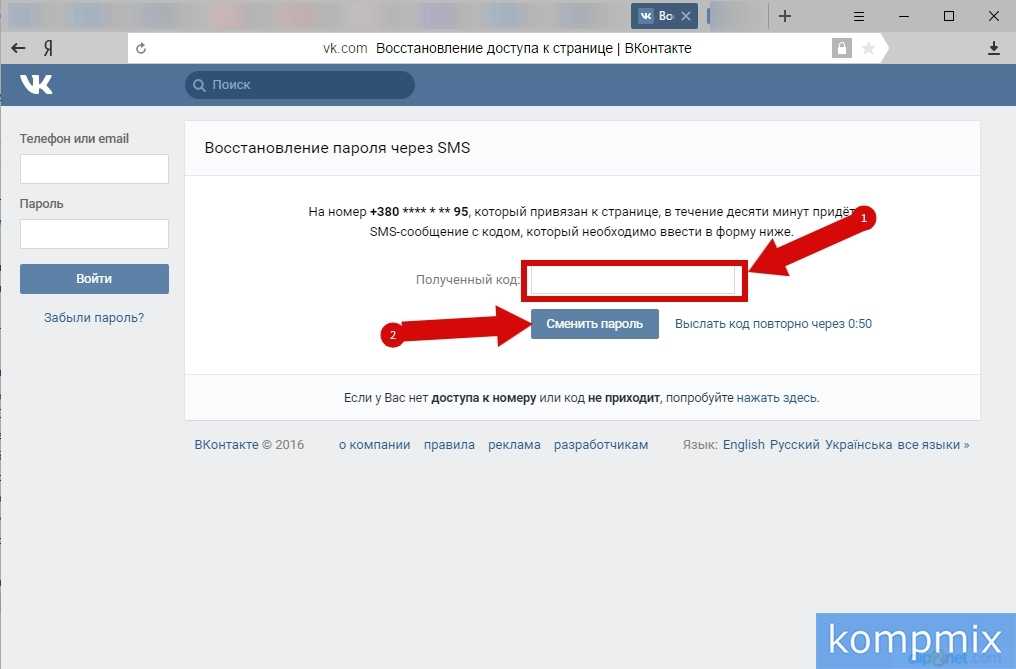
Task: Switch language to Русский
Action: (x=794, y=445)
